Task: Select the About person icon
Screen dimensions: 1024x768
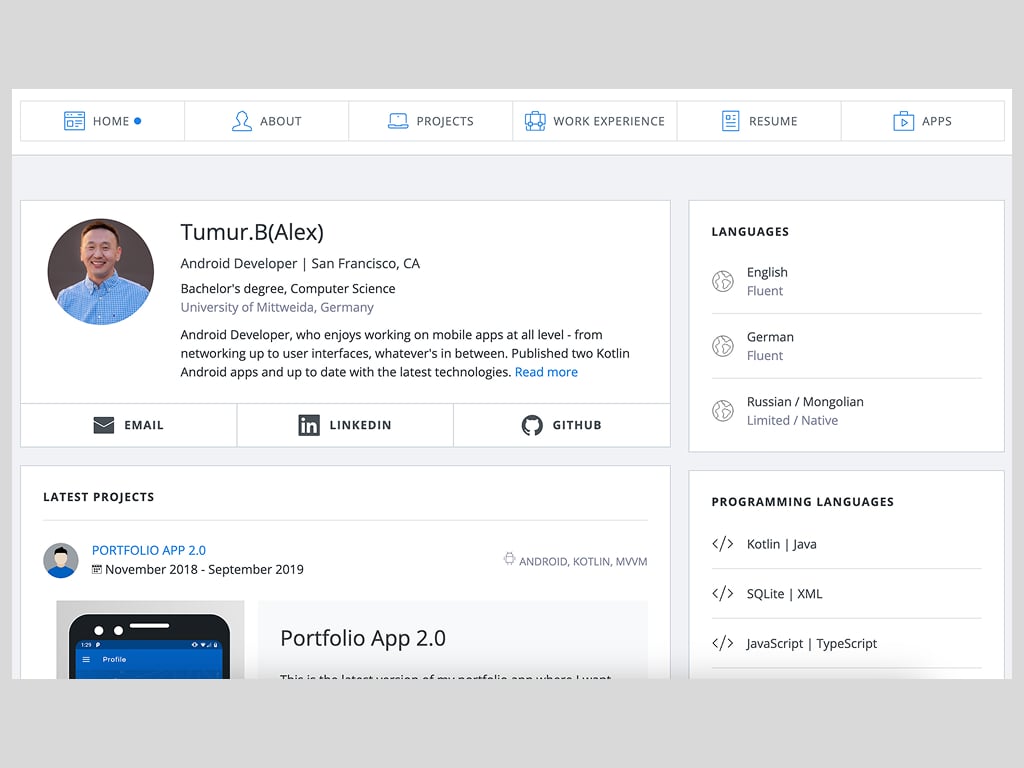Action: coord(241,120)
